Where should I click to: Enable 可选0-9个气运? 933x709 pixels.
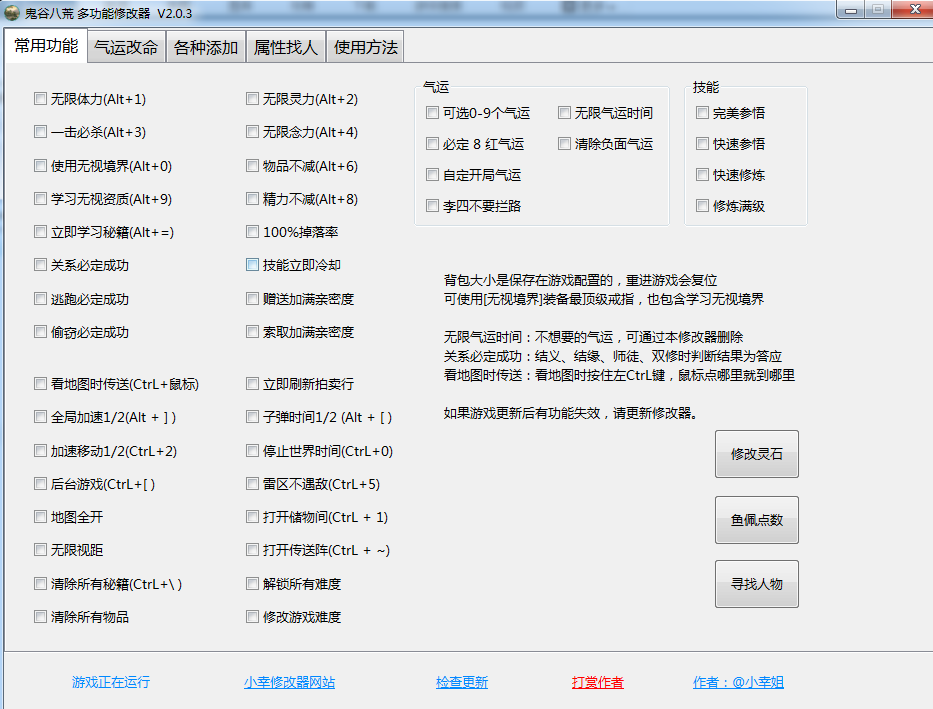point(433,112)
